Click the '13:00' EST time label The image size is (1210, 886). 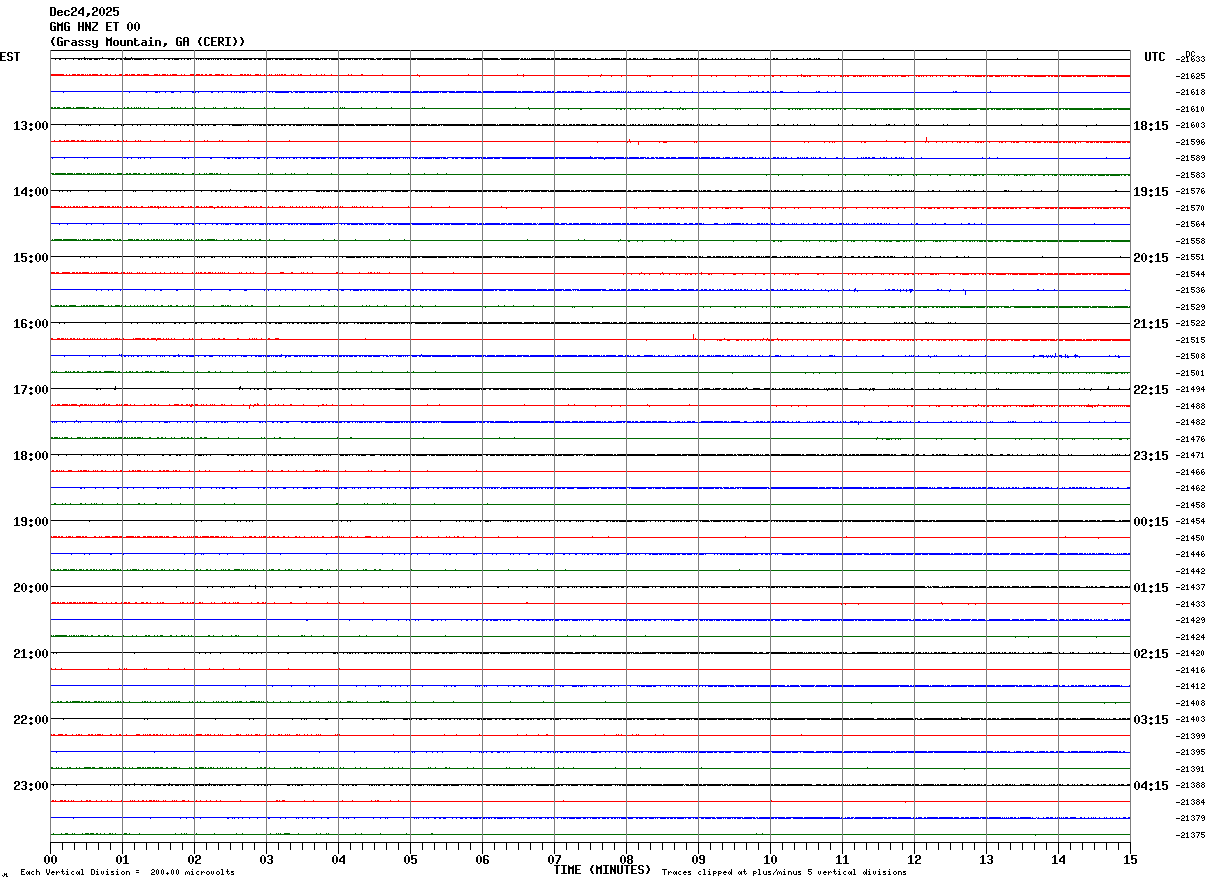30,126
